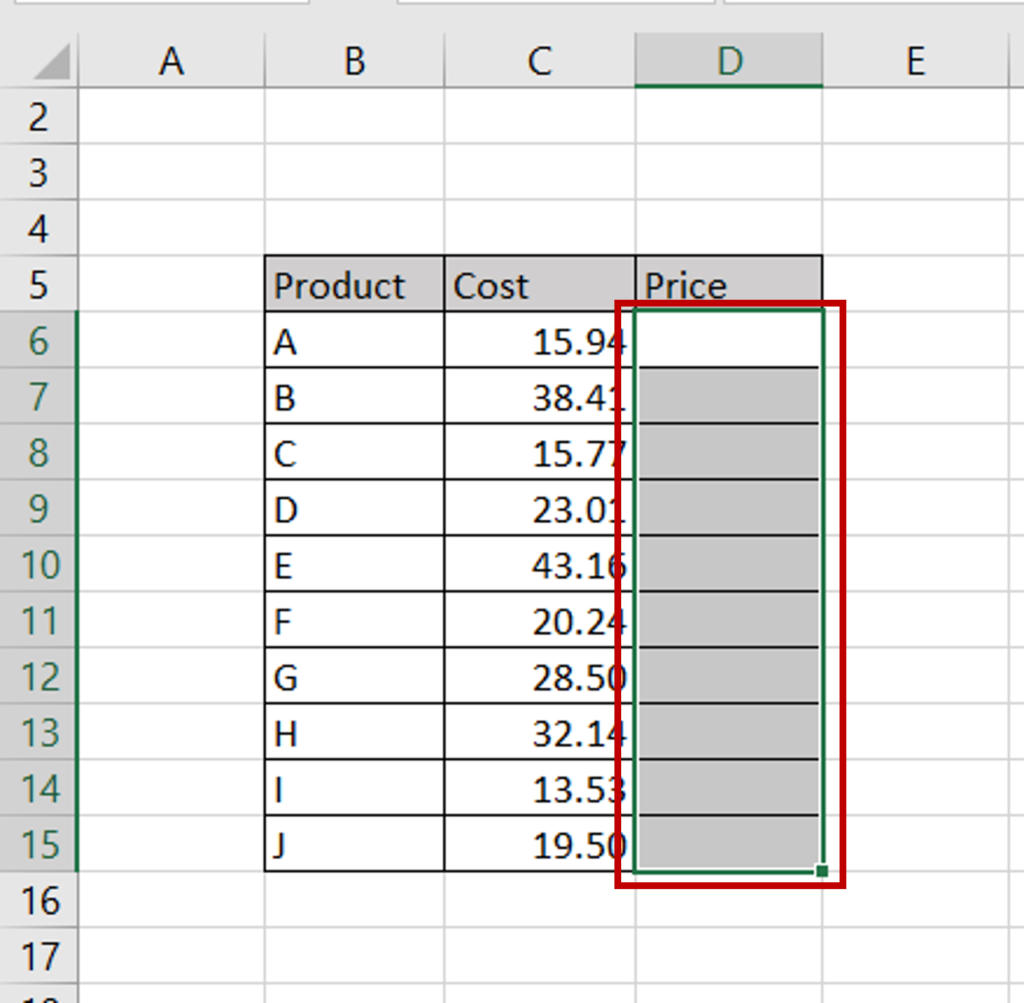Click the cost value 13.53
Screen dimensions: 1024x1003
point(539,788)
